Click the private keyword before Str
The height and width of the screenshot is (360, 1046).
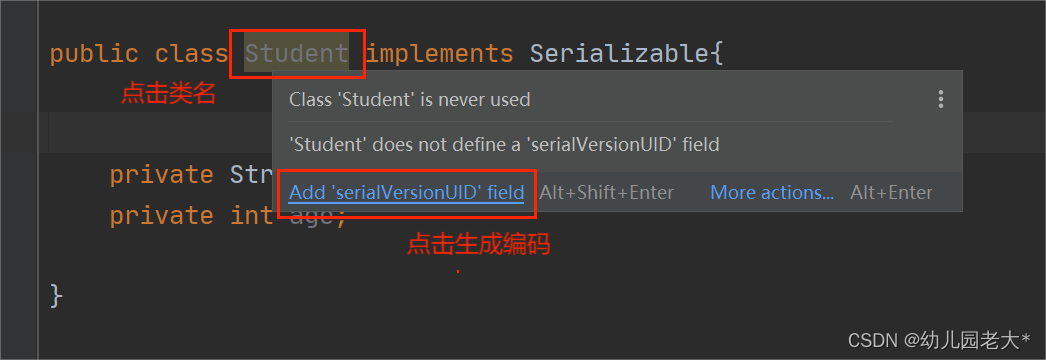[161, 175]
